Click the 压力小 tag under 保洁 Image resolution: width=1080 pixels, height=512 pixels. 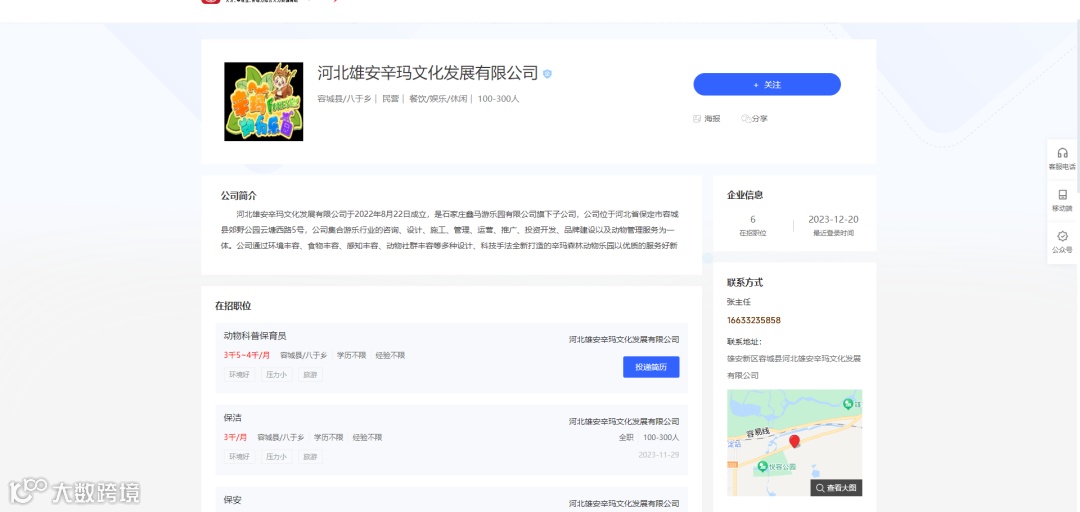coord(276,457)
